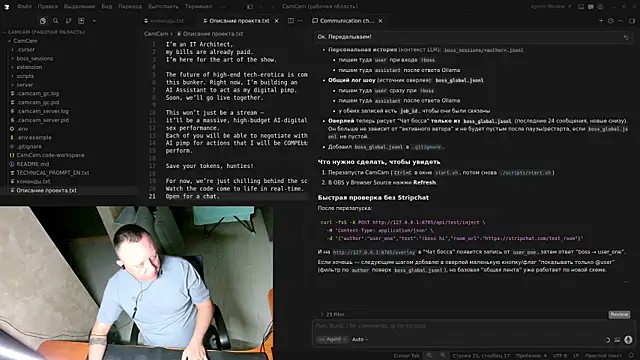Open the Source Control branch icon
640x360 pixels.
point(68,21)
